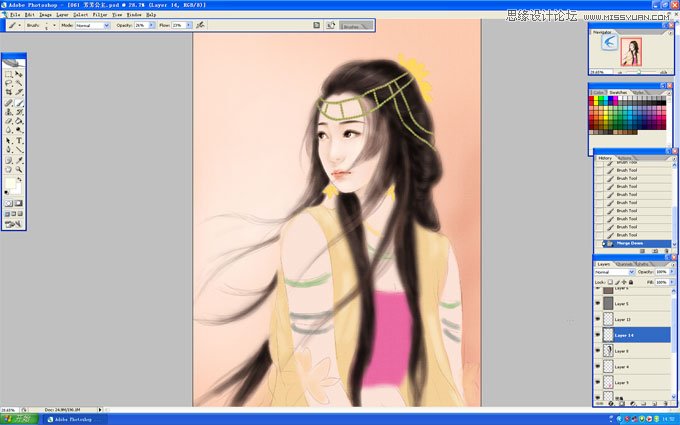
Task: Select the Hand tool
Action: (8, 169)
